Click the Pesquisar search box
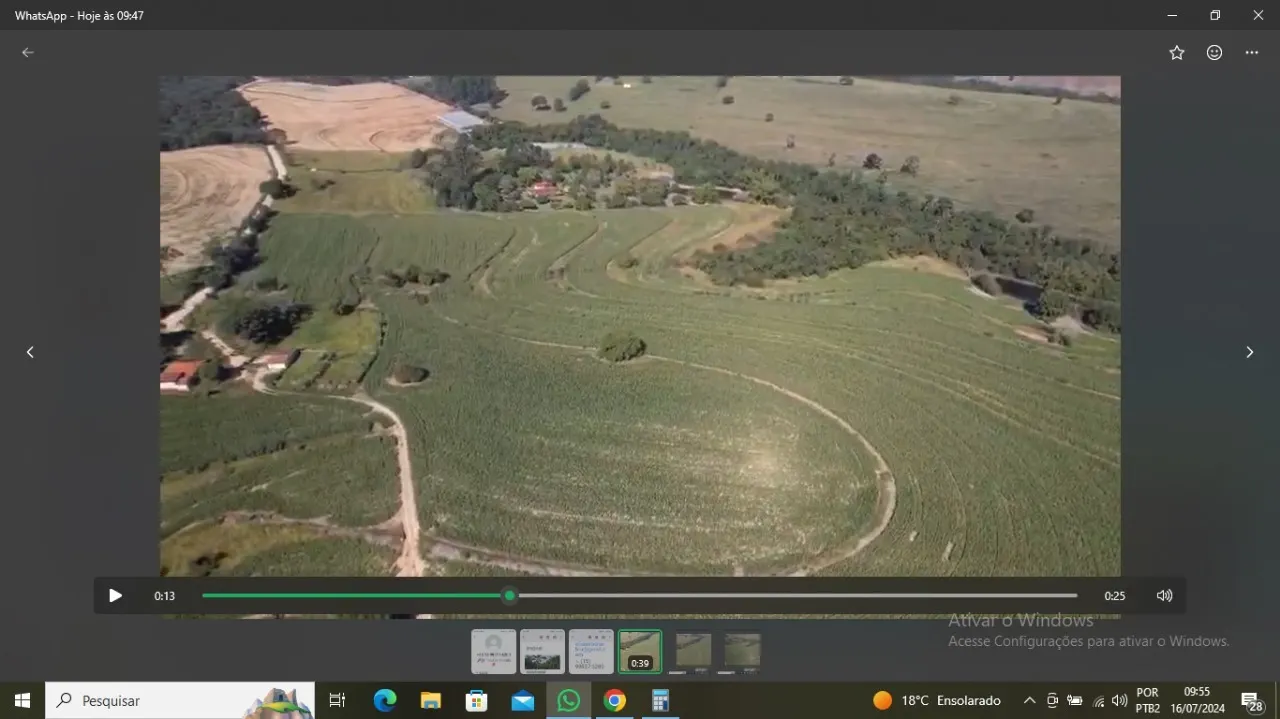 pos(180,701)
